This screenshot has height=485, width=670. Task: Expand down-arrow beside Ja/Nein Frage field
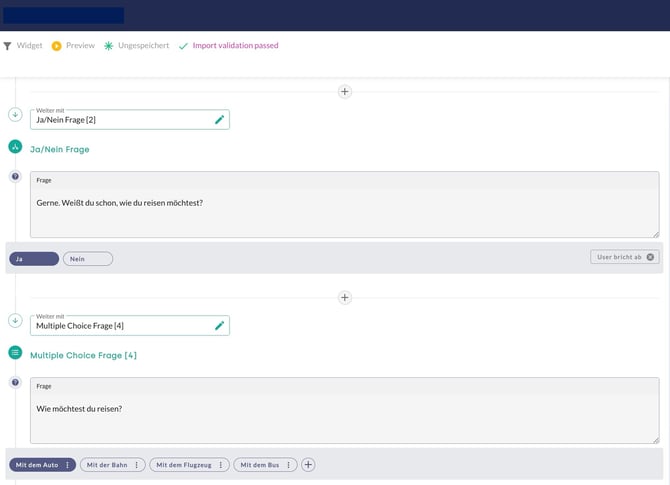[15, 115]
